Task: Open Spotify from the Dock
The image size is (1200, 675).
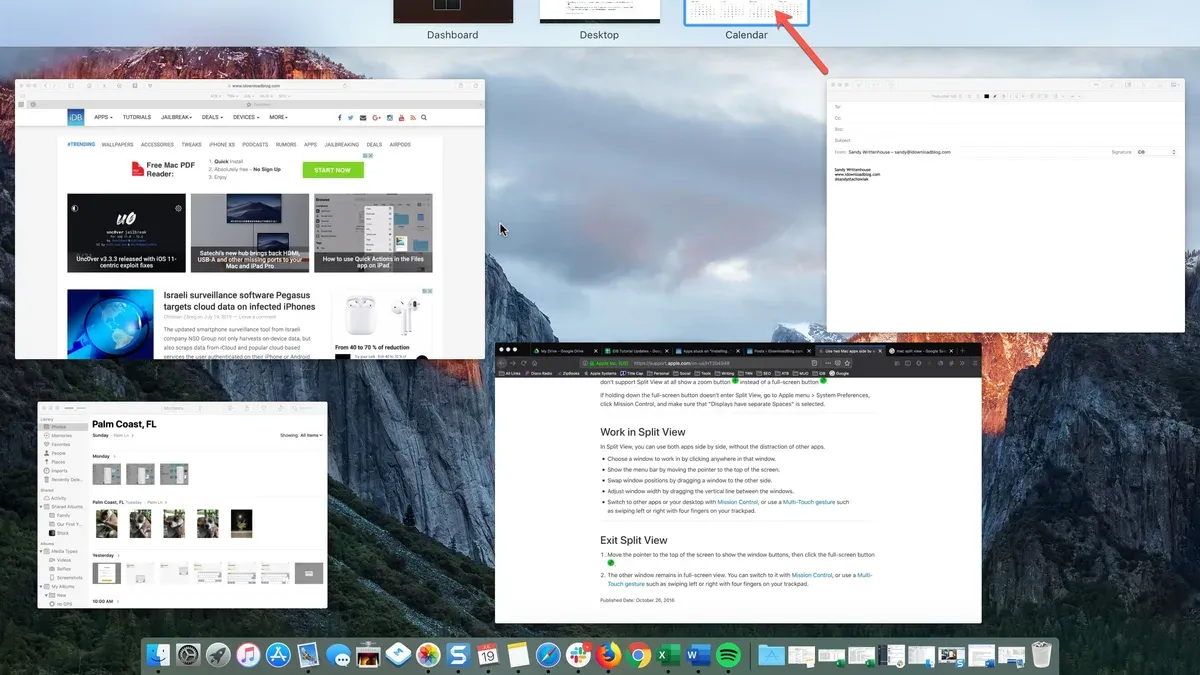Action: tap(728, 655)
